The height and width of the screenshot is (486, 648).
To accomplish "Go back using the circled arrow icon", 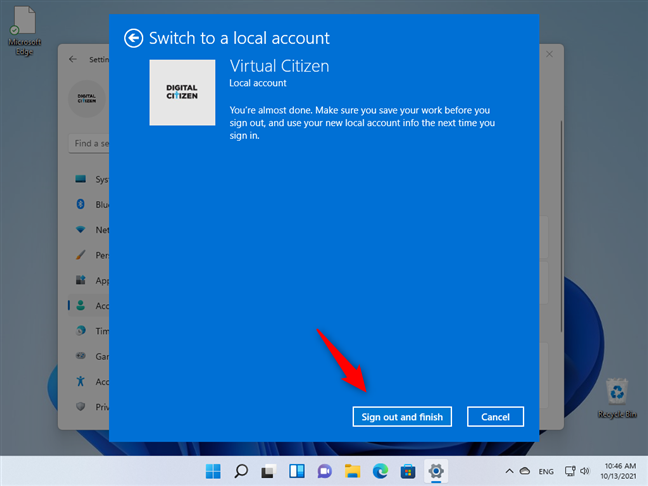I will click(x=133, y=38).
